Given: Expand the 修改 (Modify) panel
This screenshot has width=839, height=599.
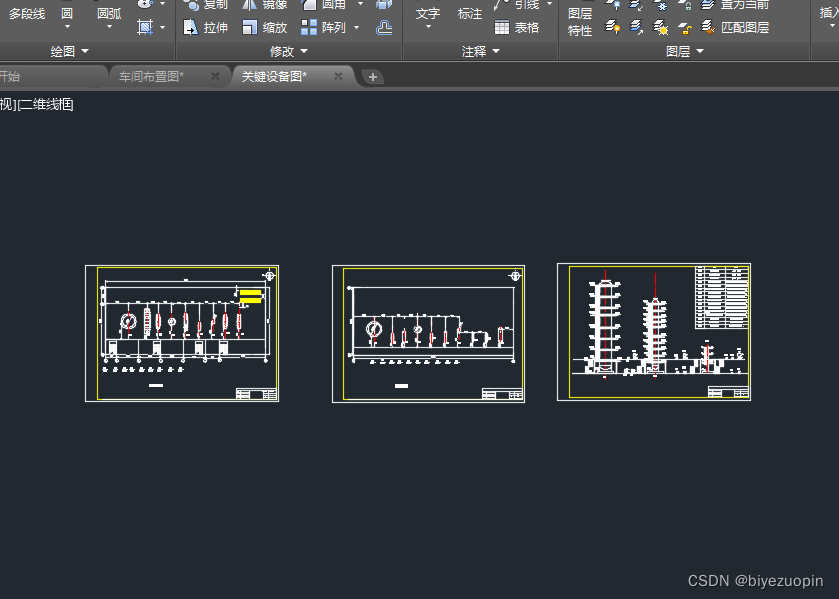Looking at the screenshot, I should [x=289, y=51].
